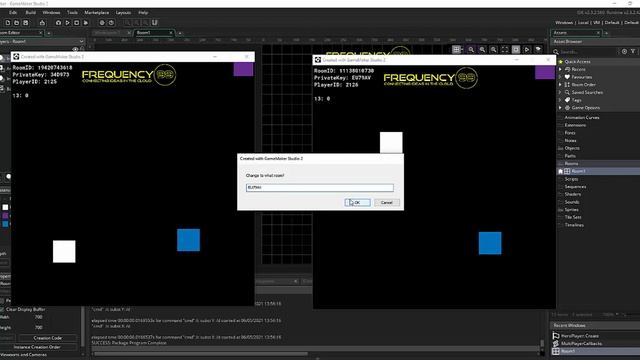The image size is (640, 360).
Task: Click the Help toolbar icon beside Game Options
Action: [x=111, y=23]
